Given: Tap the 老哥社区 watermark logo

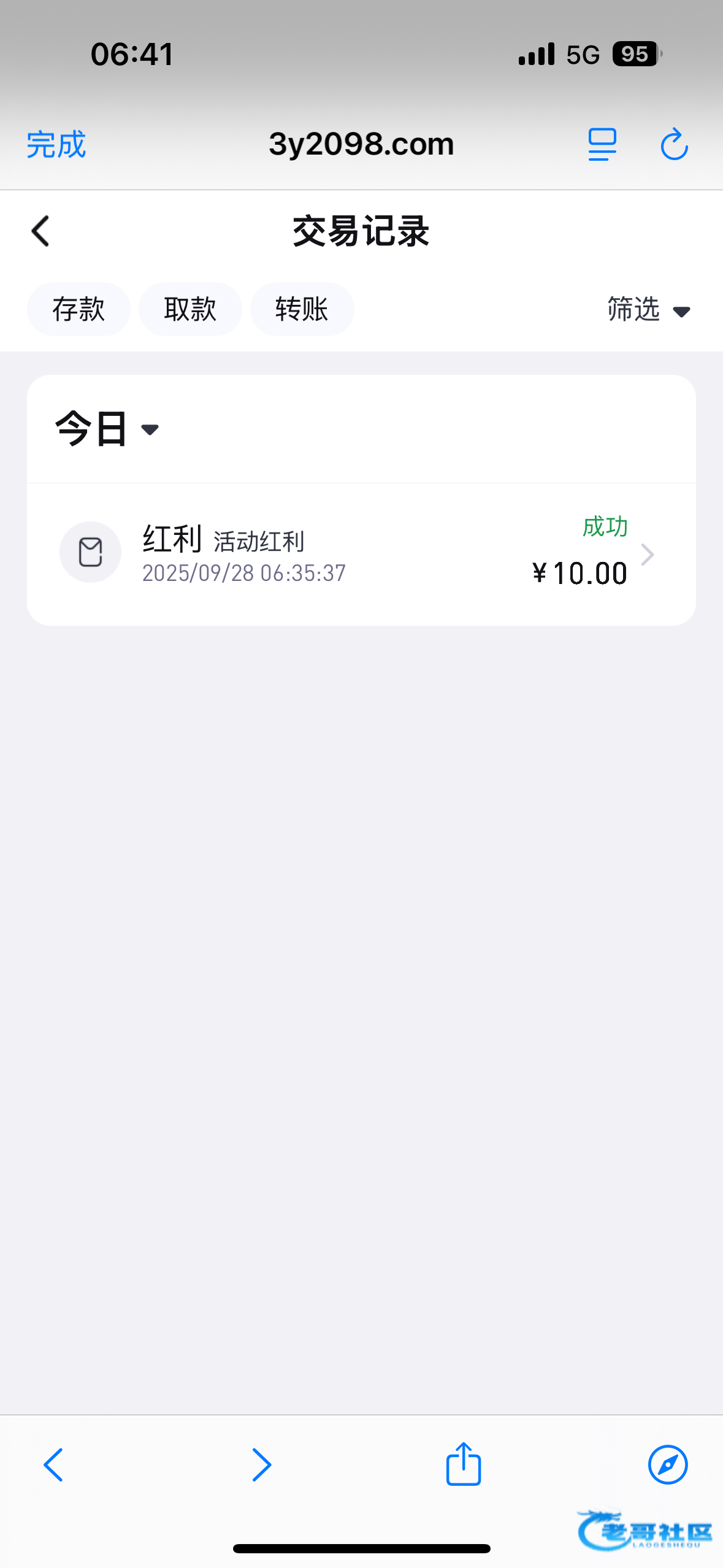Looking at the screenshot, I should (x=645, y=1531).
